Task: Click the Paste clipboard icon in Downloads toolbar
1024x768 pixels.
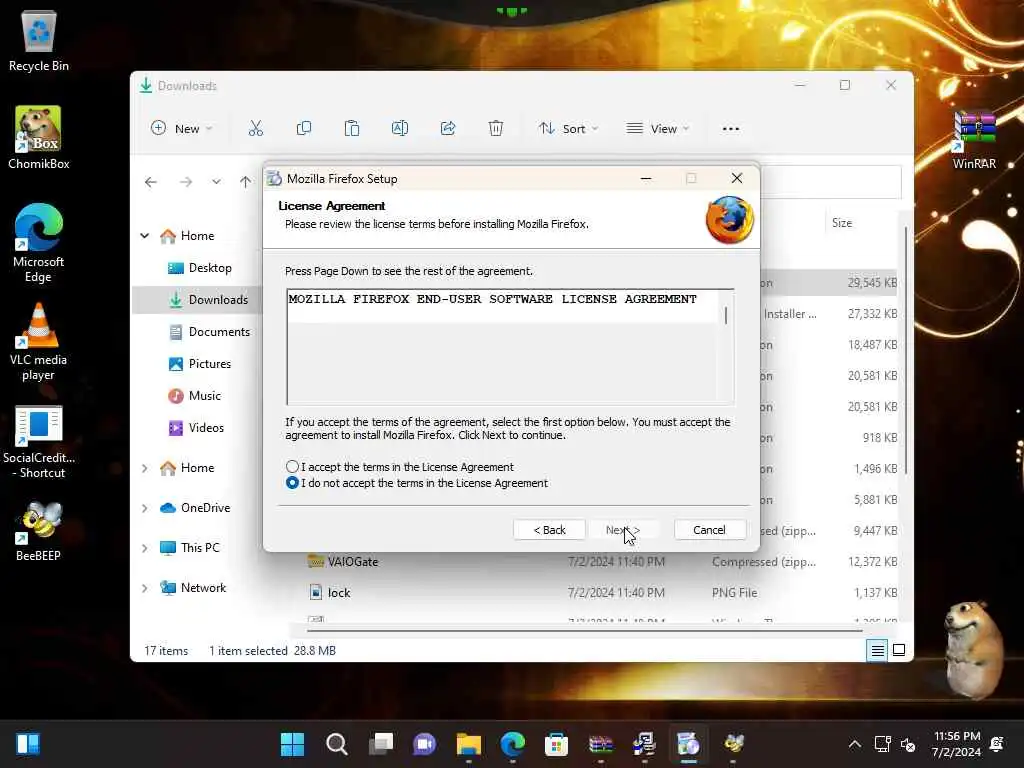Action: (x=352, y=129)
